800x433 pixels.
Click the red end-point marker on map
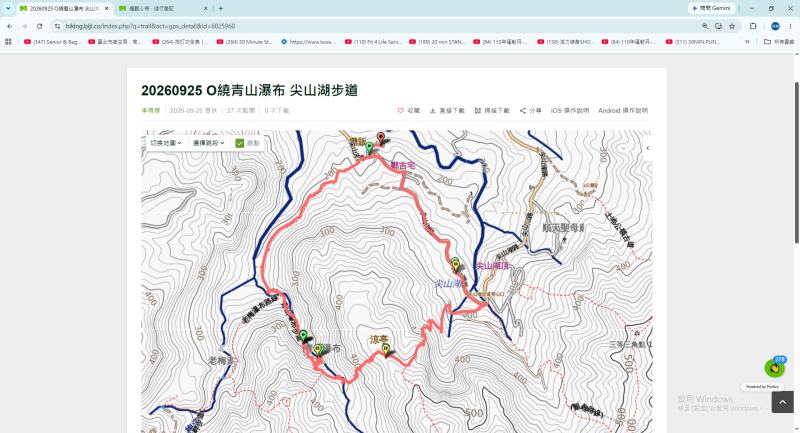tap(381, 138)
